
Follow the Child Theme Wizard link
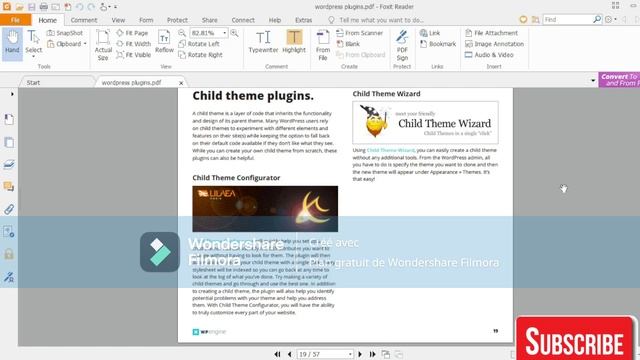391,150
